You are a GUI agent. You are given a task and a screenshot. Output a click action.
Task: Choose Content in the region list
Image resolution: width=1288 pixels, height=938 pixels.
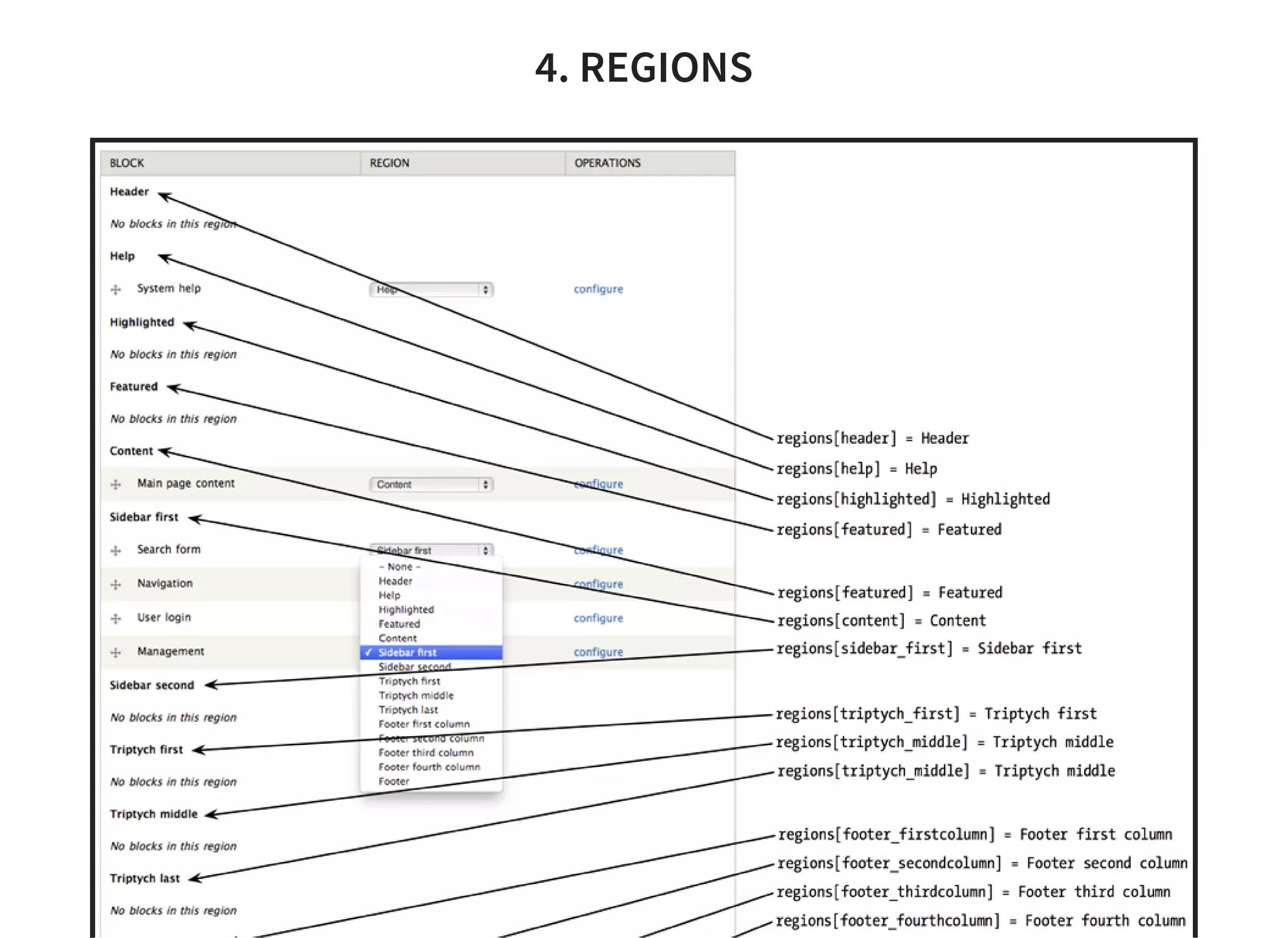click(397, 638)
